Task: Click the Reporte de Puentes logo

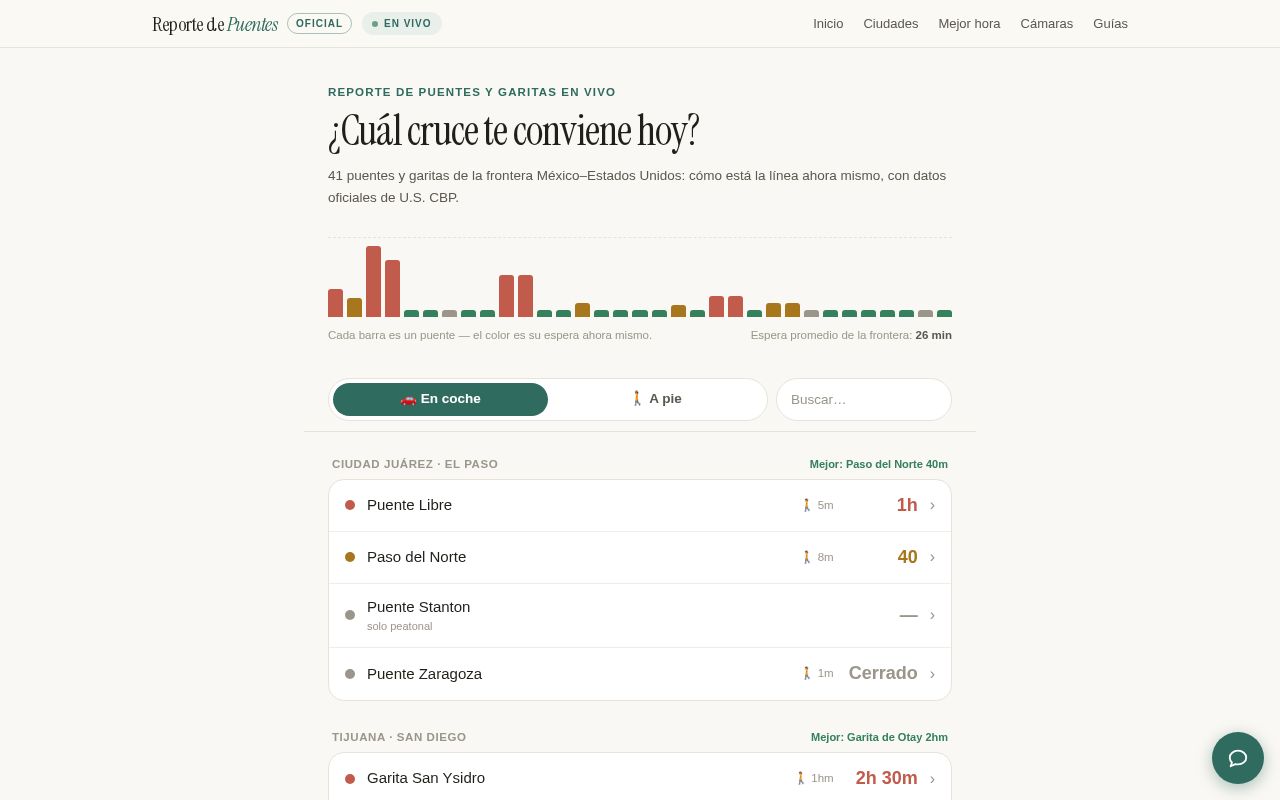Action: (x=215, y=24)
